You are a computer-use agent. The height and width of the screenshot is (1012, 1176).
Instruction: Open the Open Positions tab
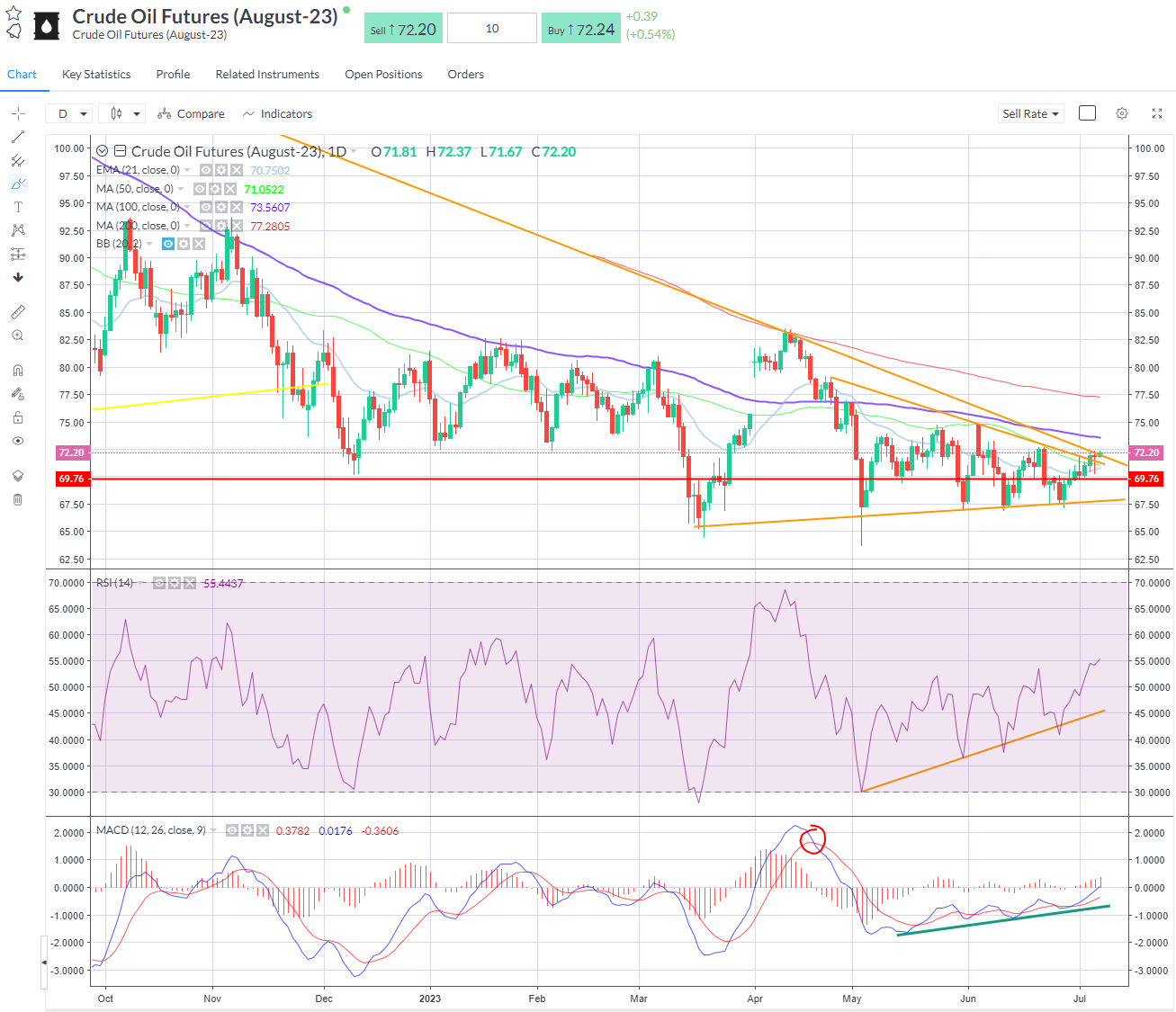point(383,75)
